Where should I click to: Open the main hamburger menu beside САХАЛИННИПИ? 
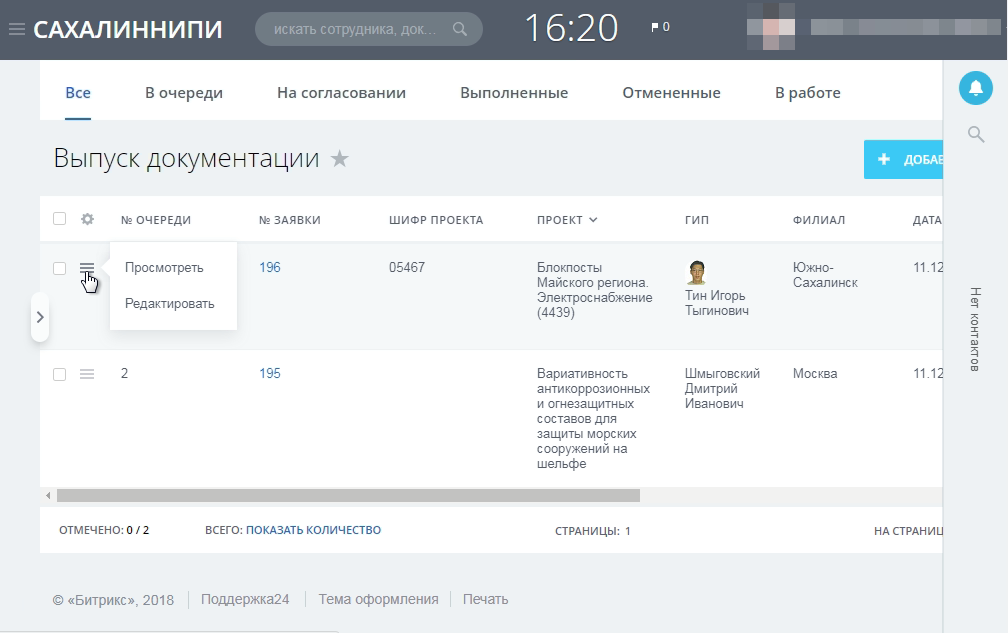coord(16,29)
